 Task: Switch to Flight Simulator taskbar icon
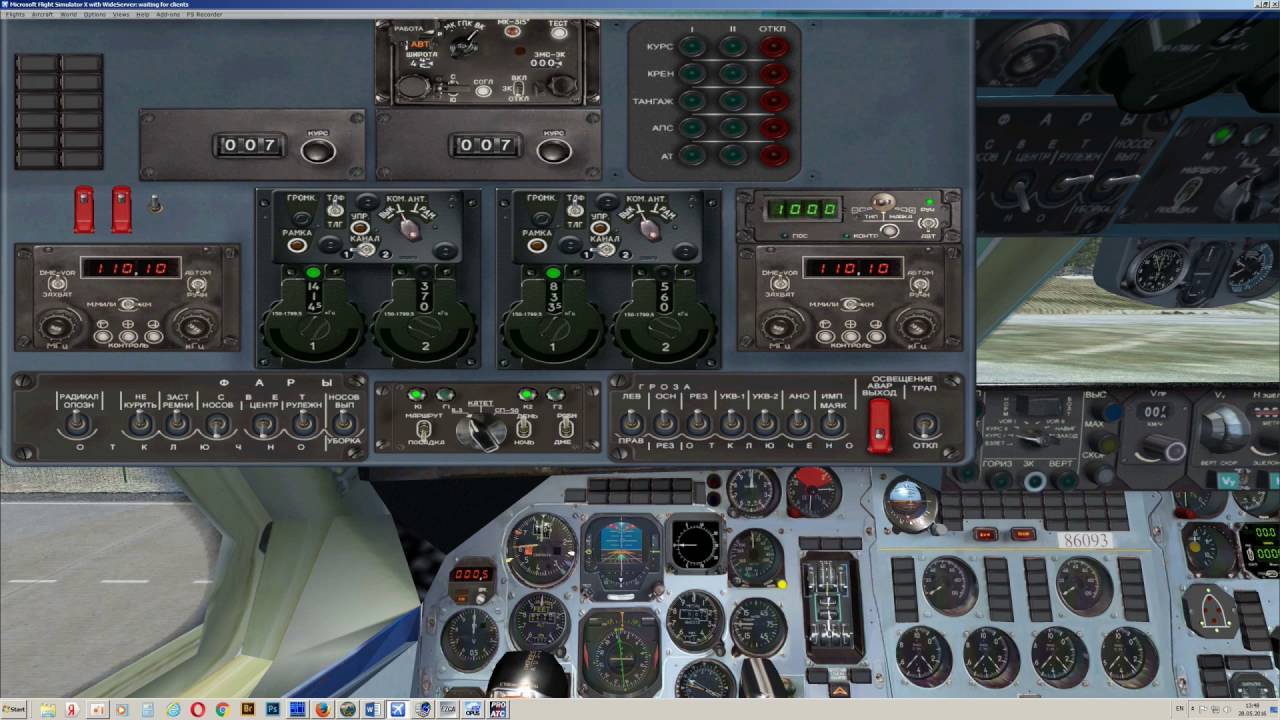(x=397, y=709)
